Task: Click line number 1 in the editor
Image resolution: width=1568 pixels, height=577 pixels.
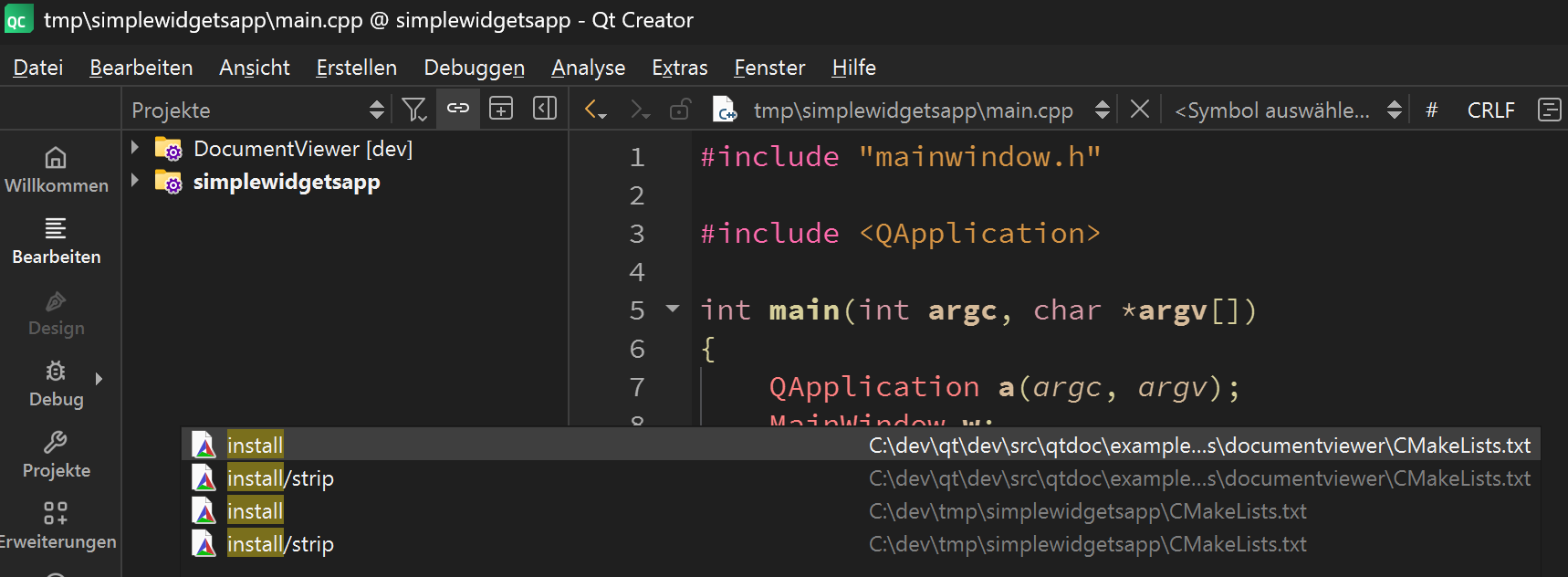Action: (x=637, y=157)
